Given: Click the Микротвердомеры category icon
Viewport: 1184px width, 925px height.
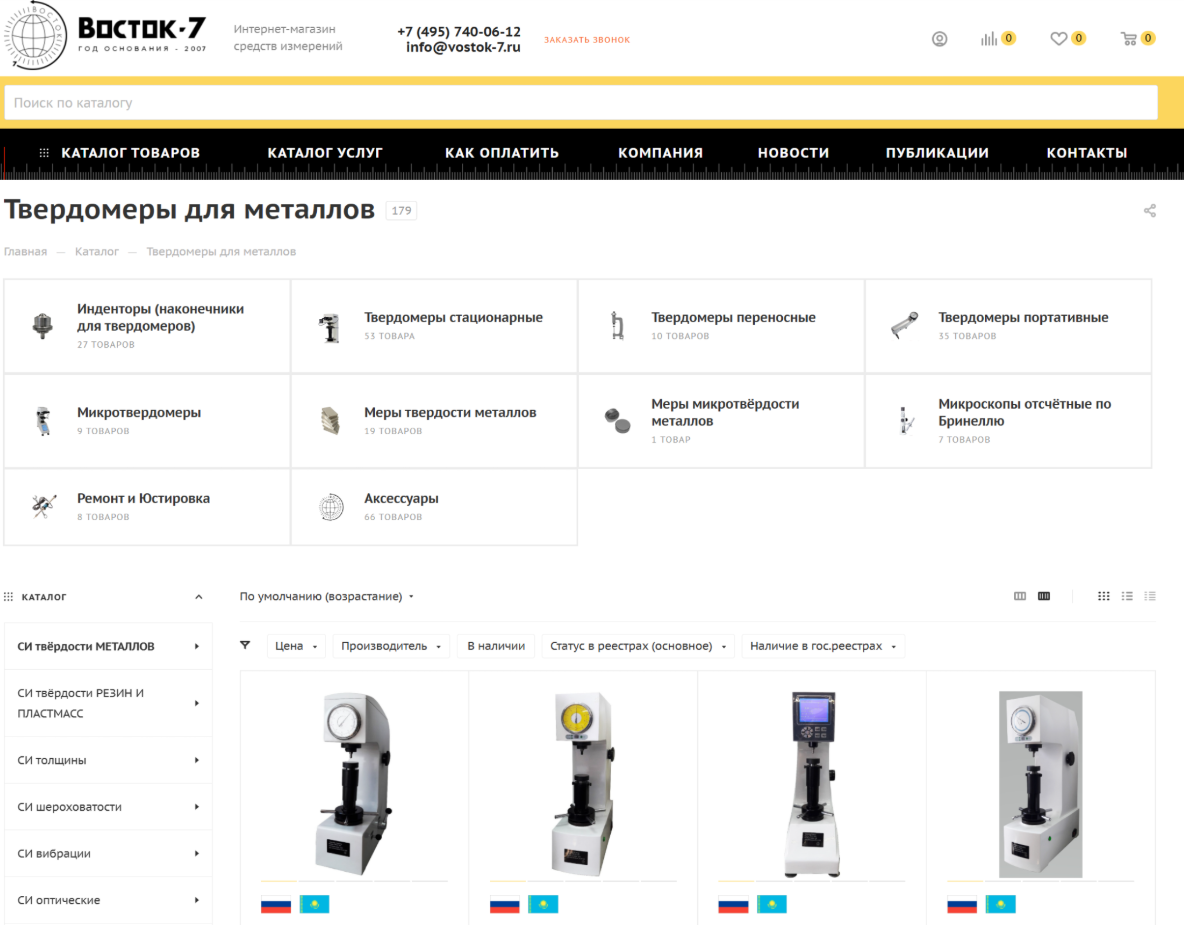Looking at the screenshot, I should (x=44, y=421).
